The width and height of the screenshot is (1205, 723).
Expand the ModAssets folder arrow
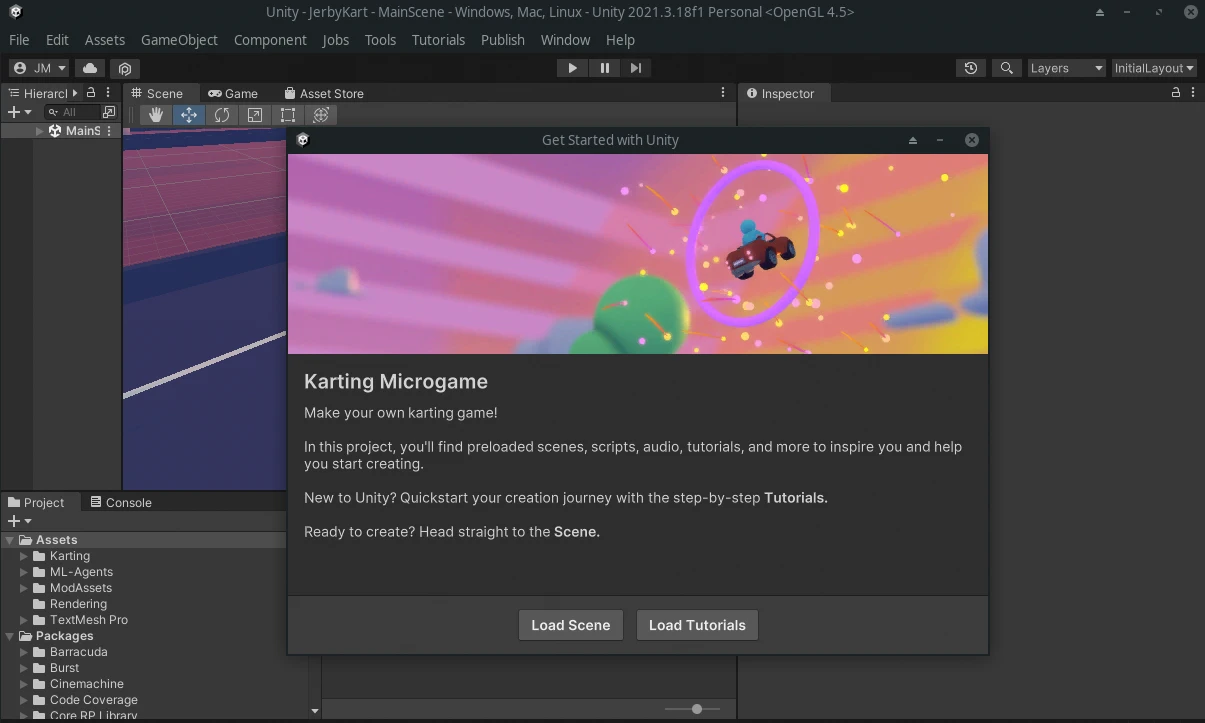(x=24, y=588)
